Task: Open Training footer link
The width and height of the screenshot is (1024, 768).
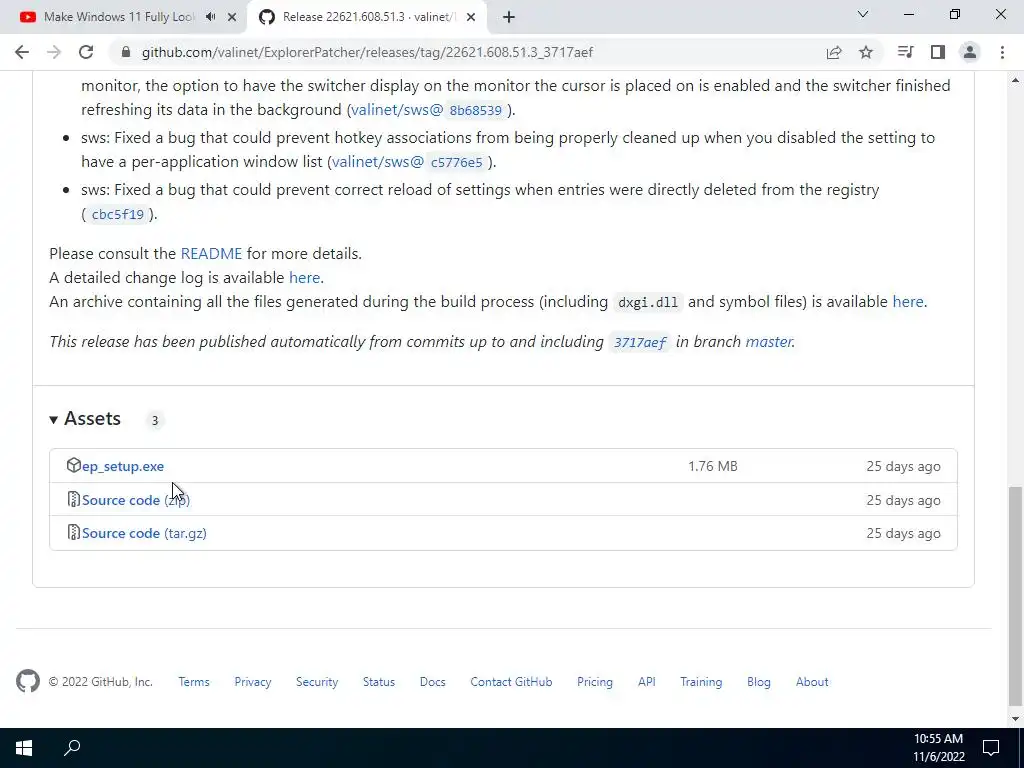Action: pyautogui.click(x=701, y=682)
